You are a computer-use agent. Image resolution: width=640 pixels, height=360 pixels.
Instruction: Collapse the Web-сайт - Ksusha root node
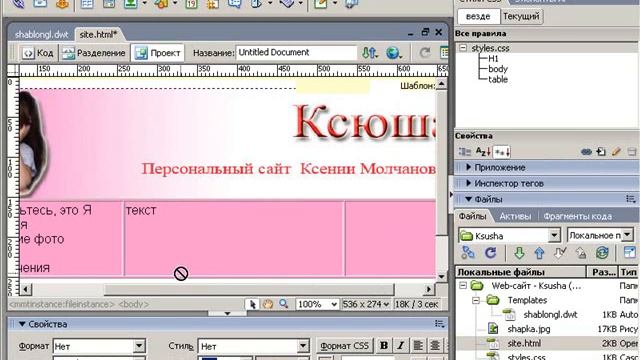[463, 285]
